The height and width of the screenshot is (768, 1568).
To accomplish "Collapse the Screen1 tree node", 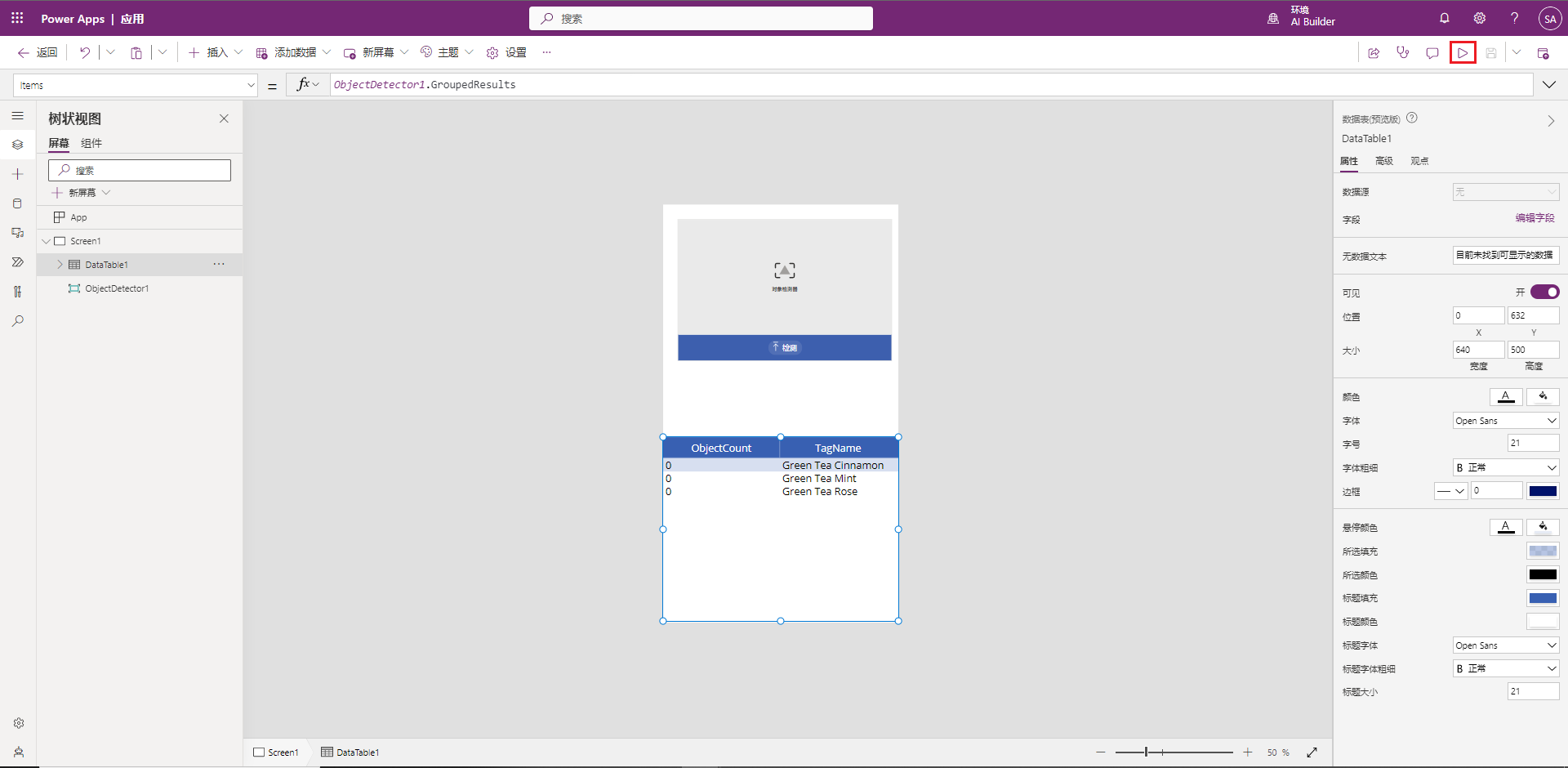I will [x=46, y=241].
